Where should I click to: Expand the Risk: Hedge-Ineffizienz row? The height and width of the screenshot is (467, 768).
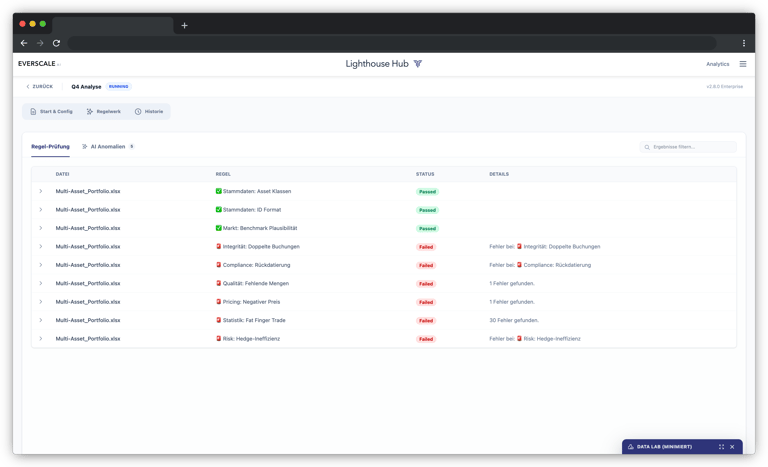coord(41,339)
